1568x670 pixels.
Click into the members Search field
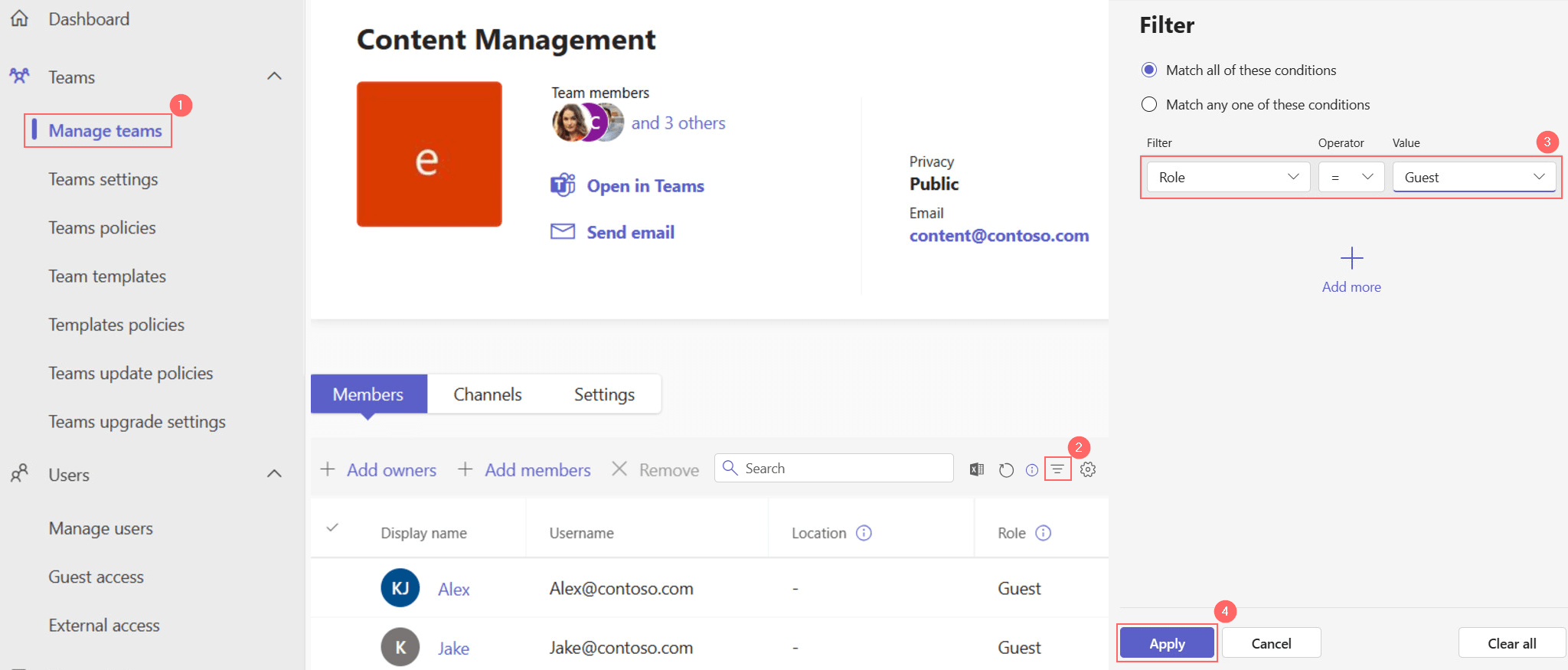click(834, 468)
